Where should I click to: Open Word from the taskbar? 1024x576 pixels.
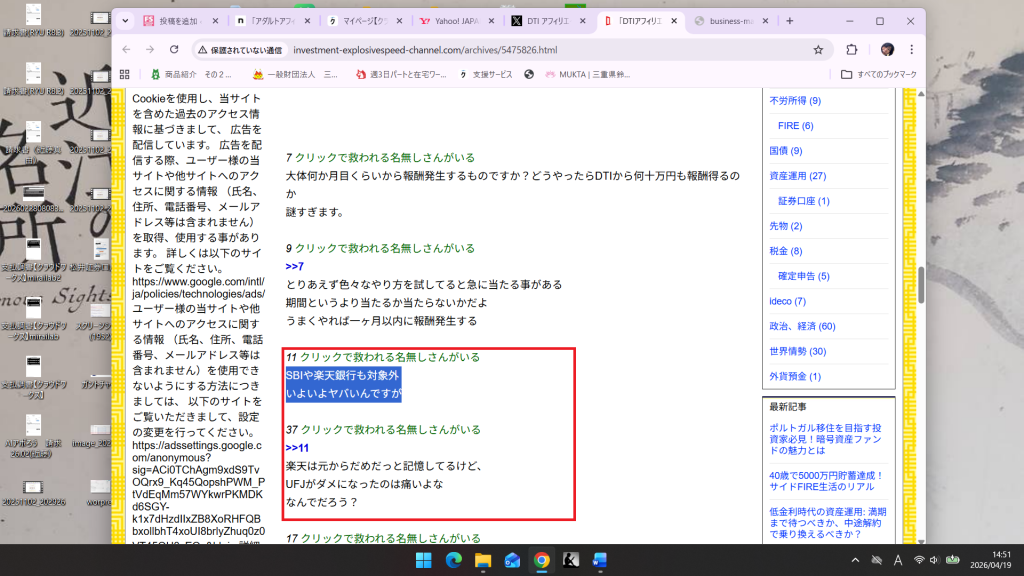coord(600,560)
